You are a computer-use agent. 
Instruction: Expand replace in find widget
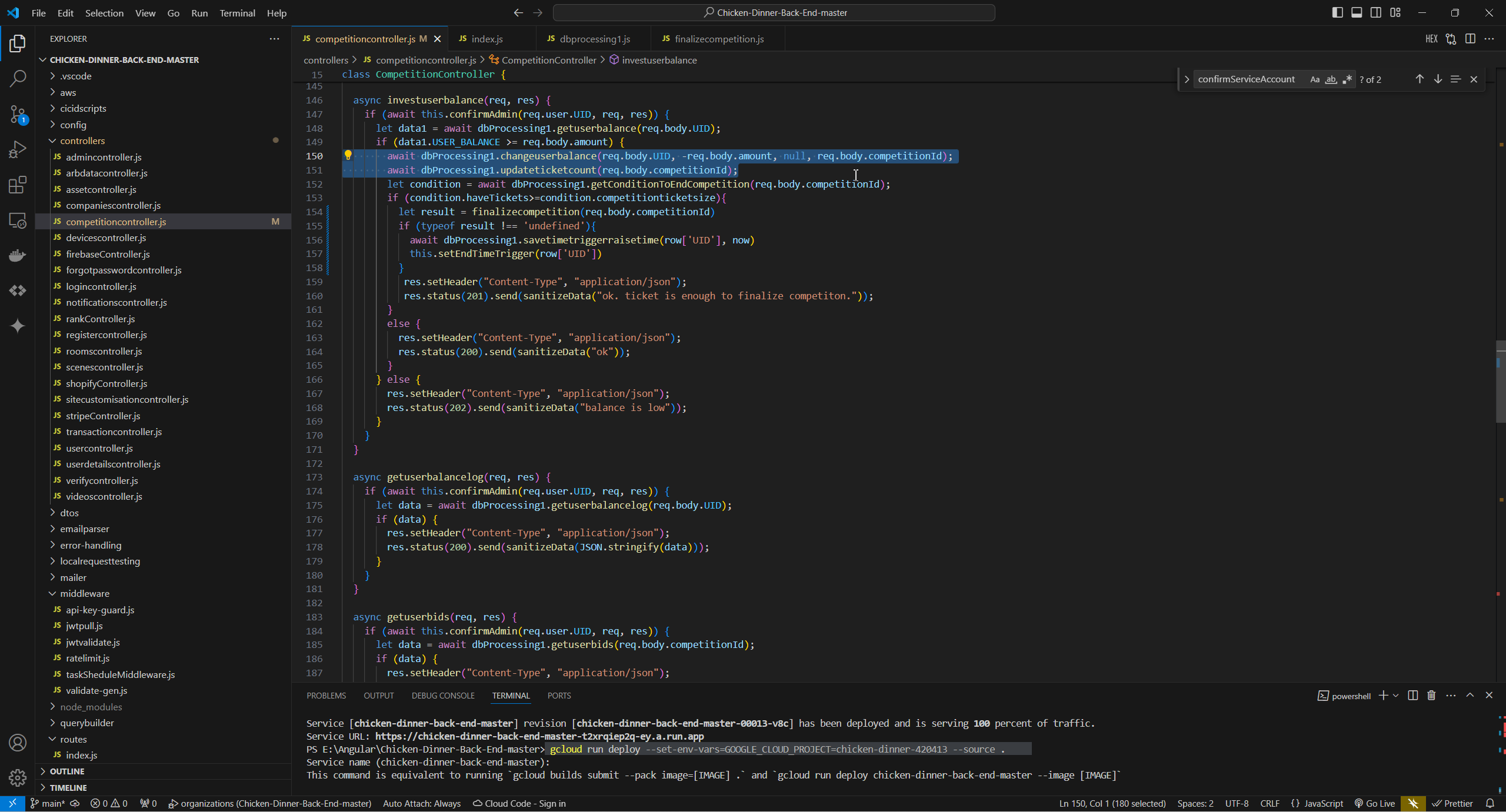pyautogui.click(x=1187, y=79)
